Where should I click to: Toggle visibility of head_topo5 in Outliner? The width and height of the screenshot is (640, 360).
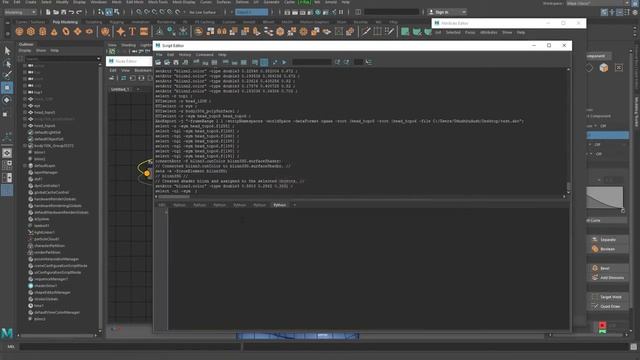(x=31, y=112)
